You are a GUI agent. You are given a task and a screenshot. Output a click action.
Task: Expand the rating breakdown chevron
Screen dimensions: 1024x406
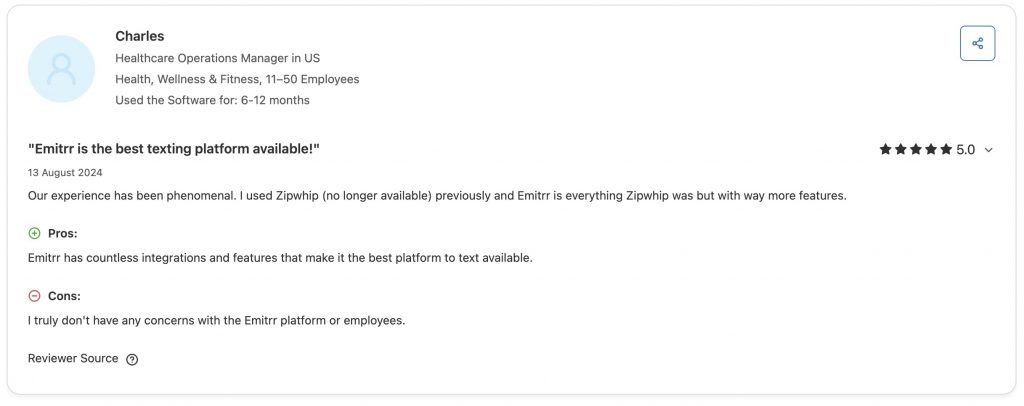[x=989, y=150]
